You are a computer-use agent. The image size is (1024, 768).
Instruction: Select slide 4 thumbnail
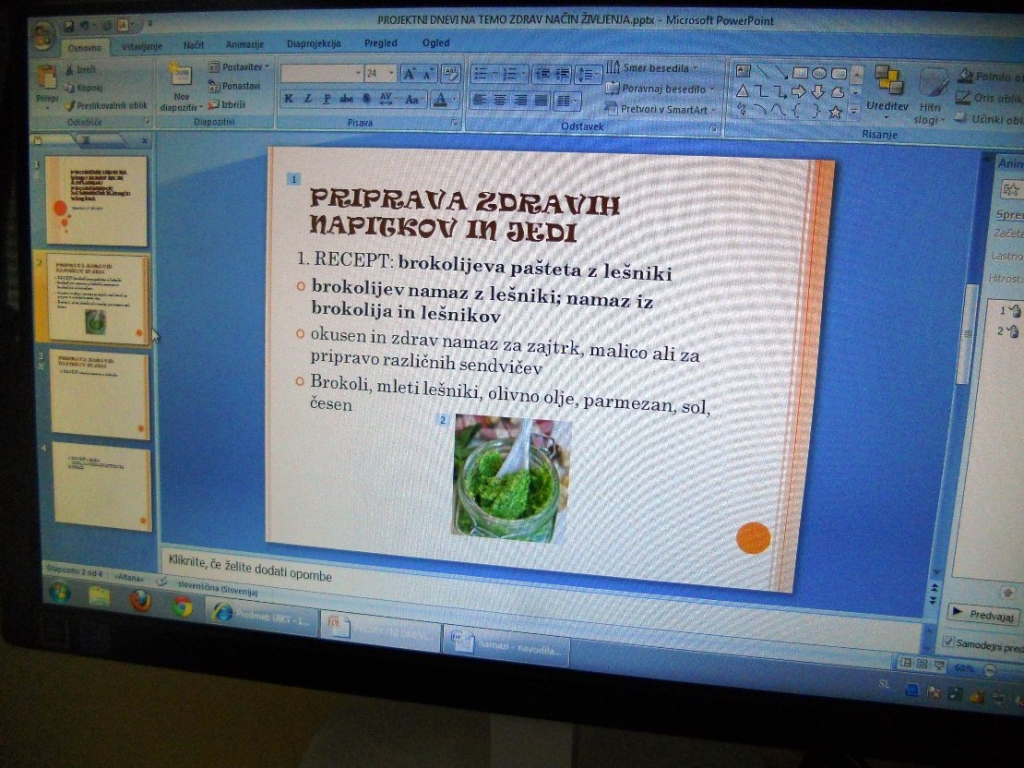pyautogui.click(x=102, y=487)
